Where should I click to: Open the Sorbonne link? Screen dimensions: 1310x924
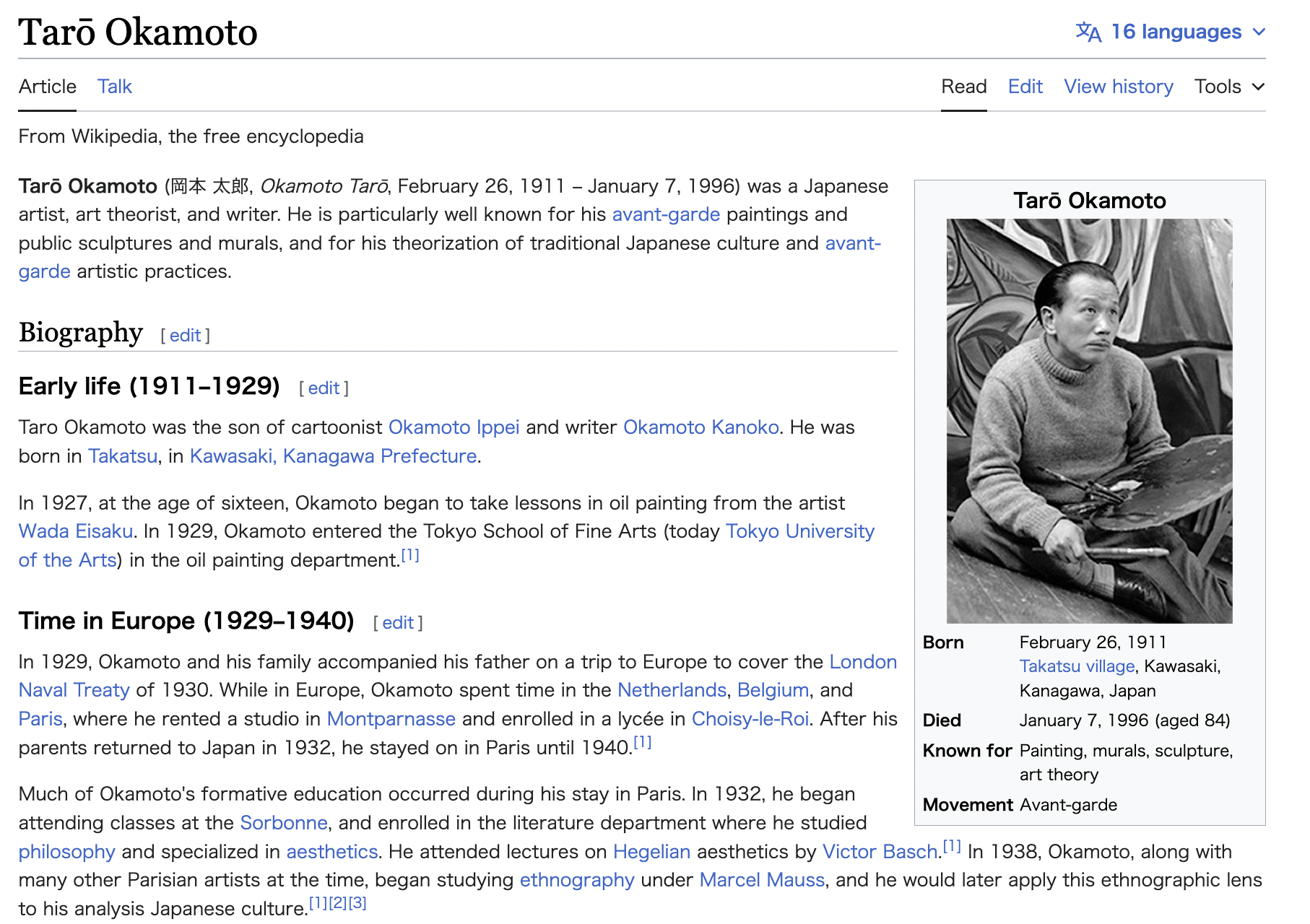(284, 823)
